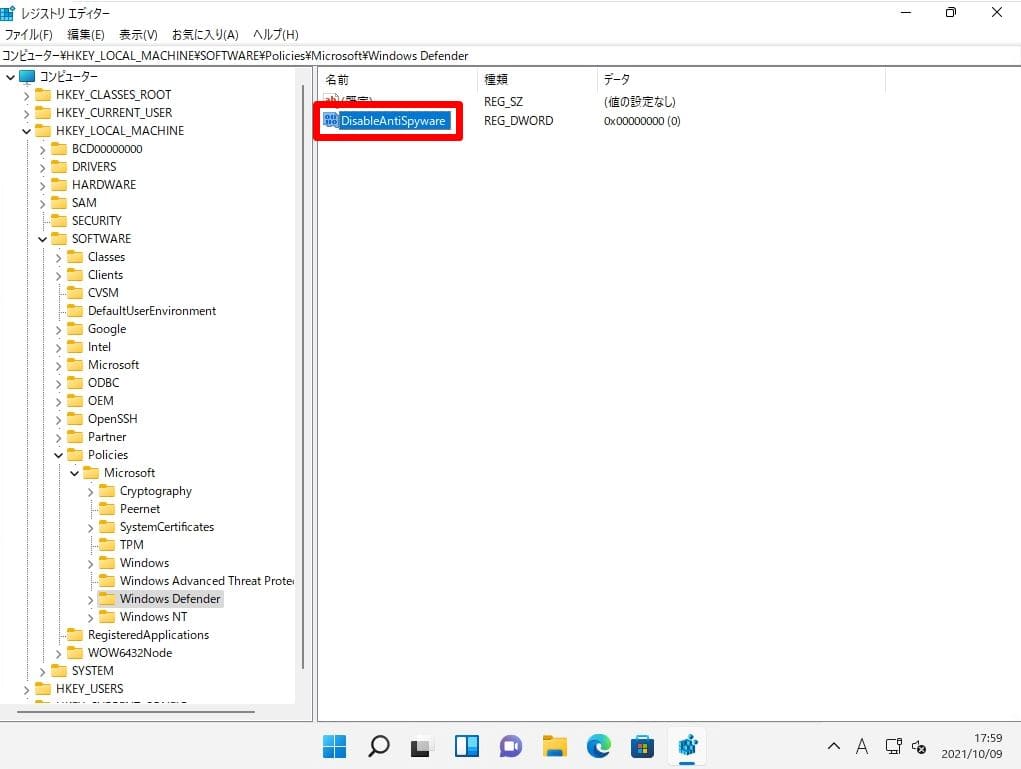
Task: Open Task View from taskbar
Action: coord(422,746)
